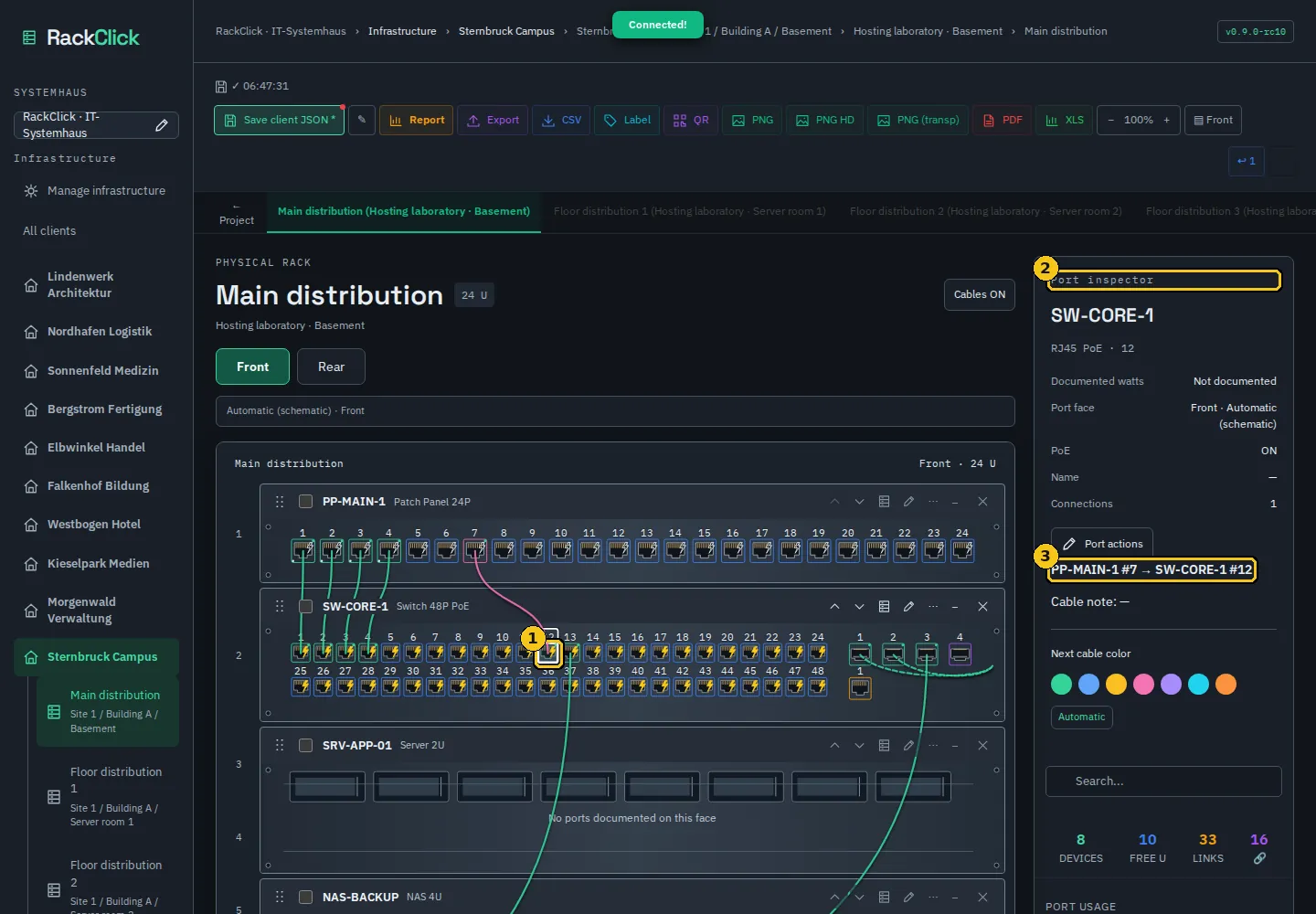Open QR code export
The height and width of the screenshot is (914, 1316).
pos(691,120)
